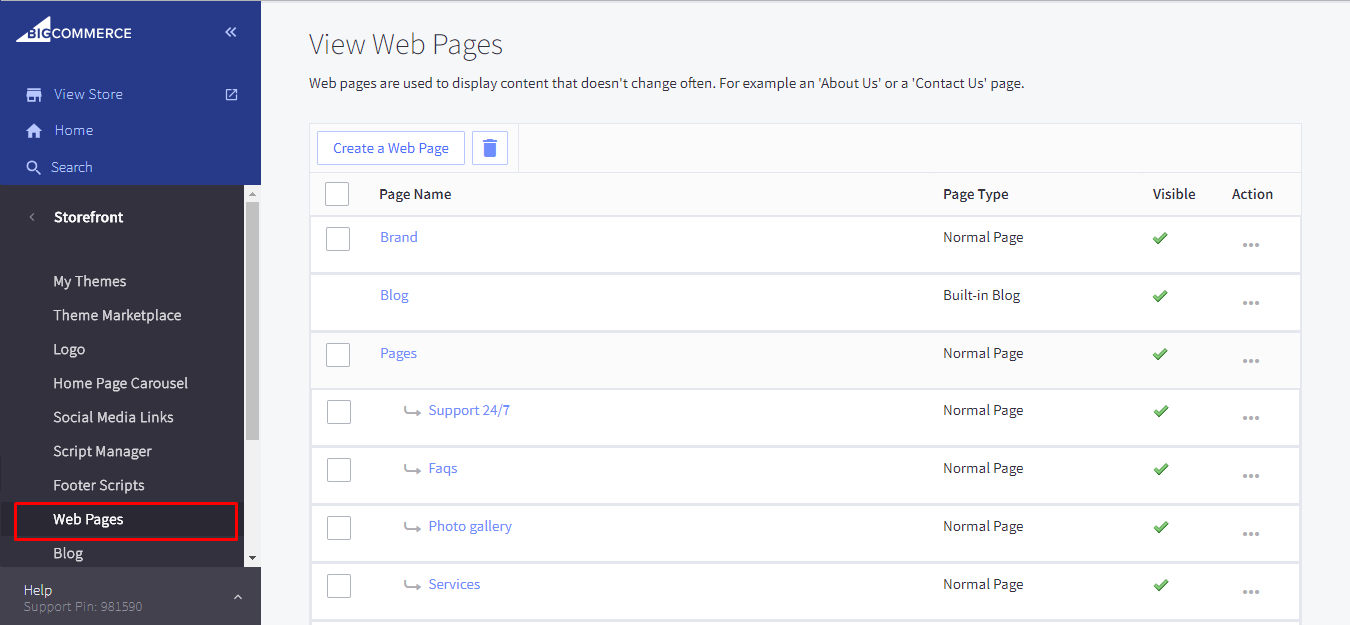Open action menu for Brand page
The image size is (1350, 625).
tap(1250, 245)
